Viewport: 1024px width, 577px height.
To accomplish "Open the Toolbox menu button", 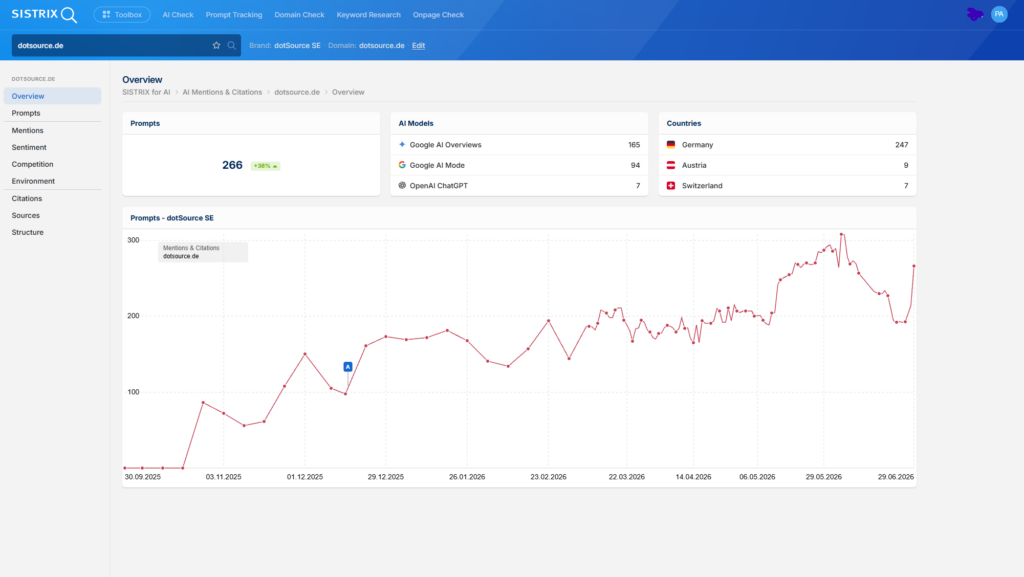I will click(x=121, y=14).
